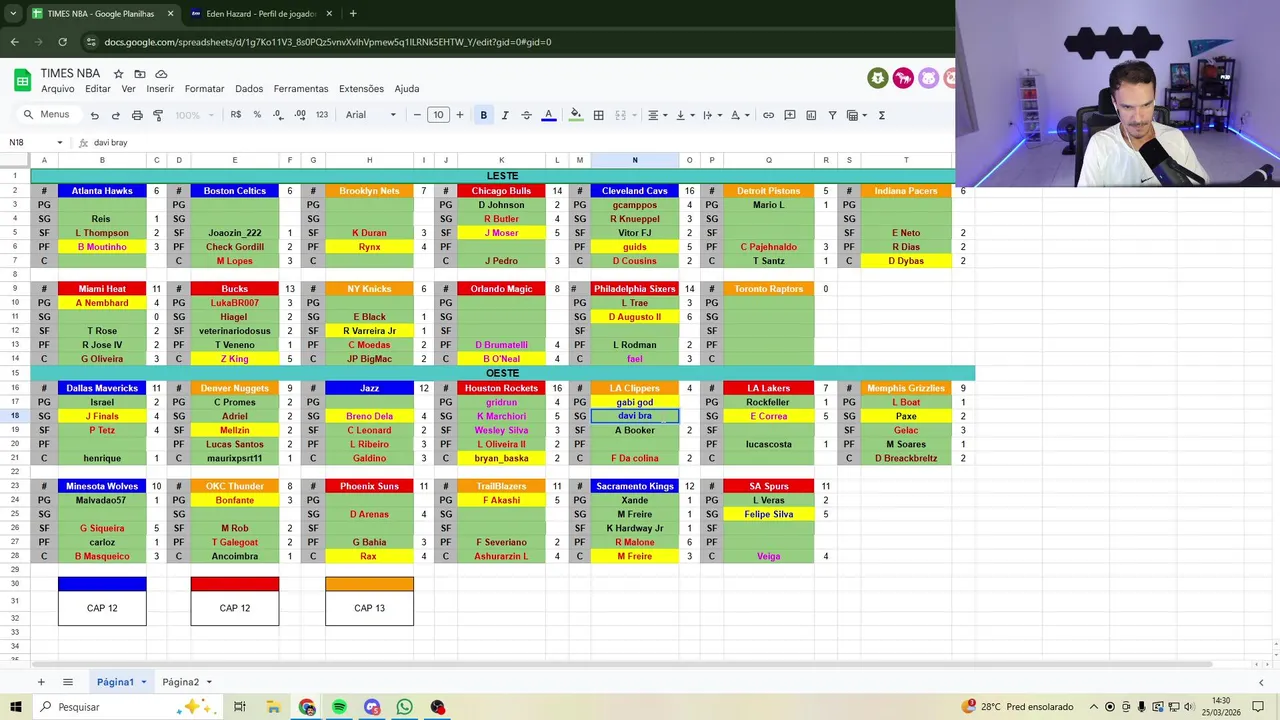Screen dimensions: 1280x720
Task: Open text wrapping dropdown
Action: coord(711,115)
